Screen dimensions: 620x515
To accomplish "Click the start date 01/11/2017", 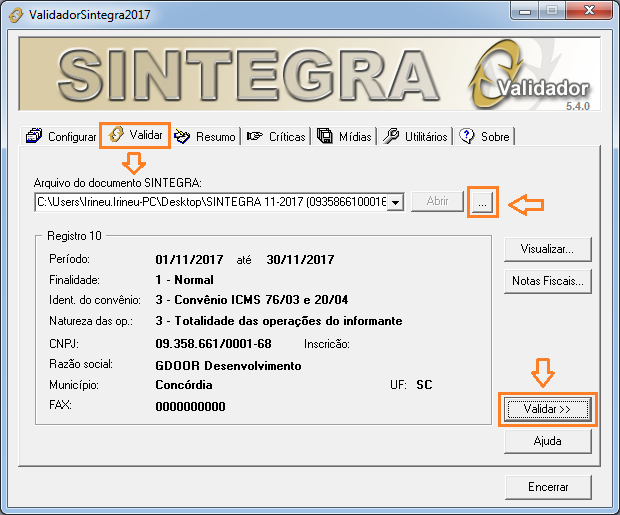I will [189, 260].
